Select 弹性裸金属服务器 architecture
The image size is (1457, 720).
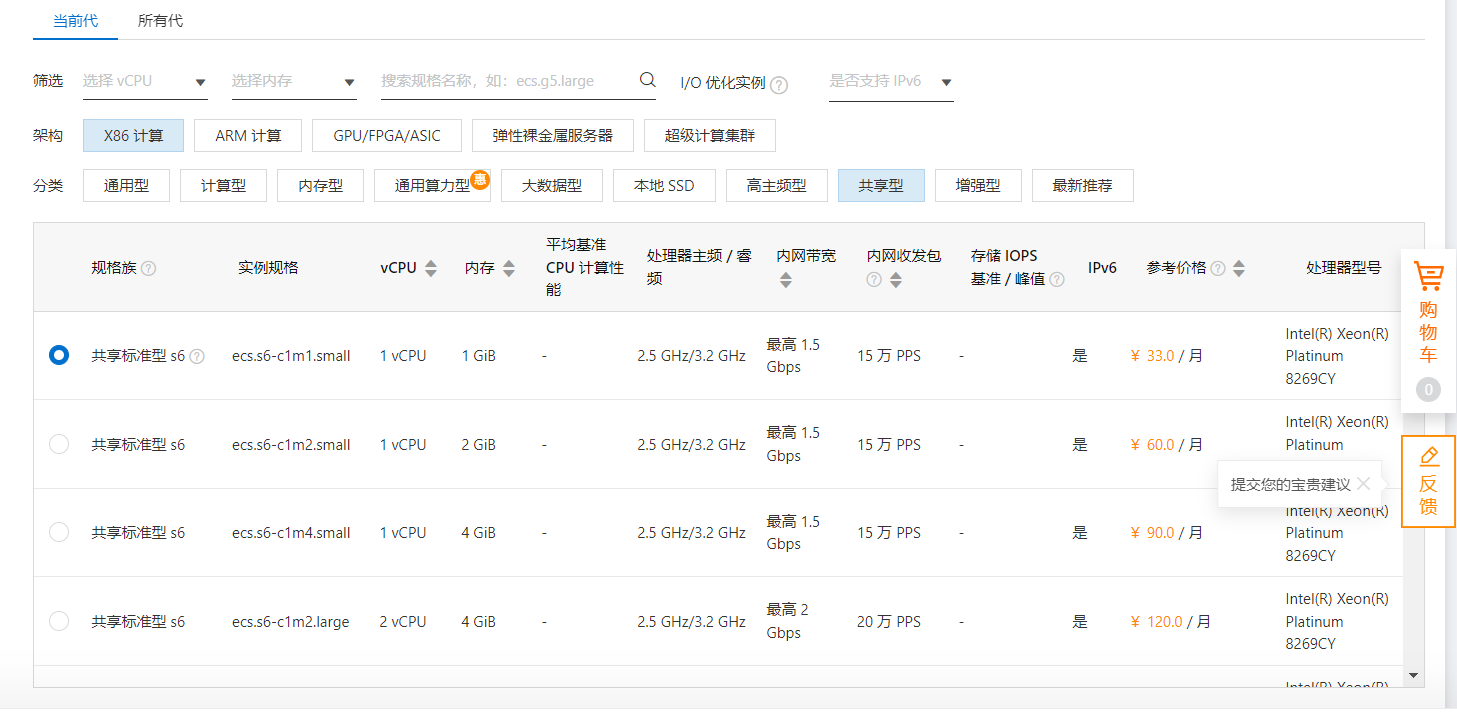552,135
